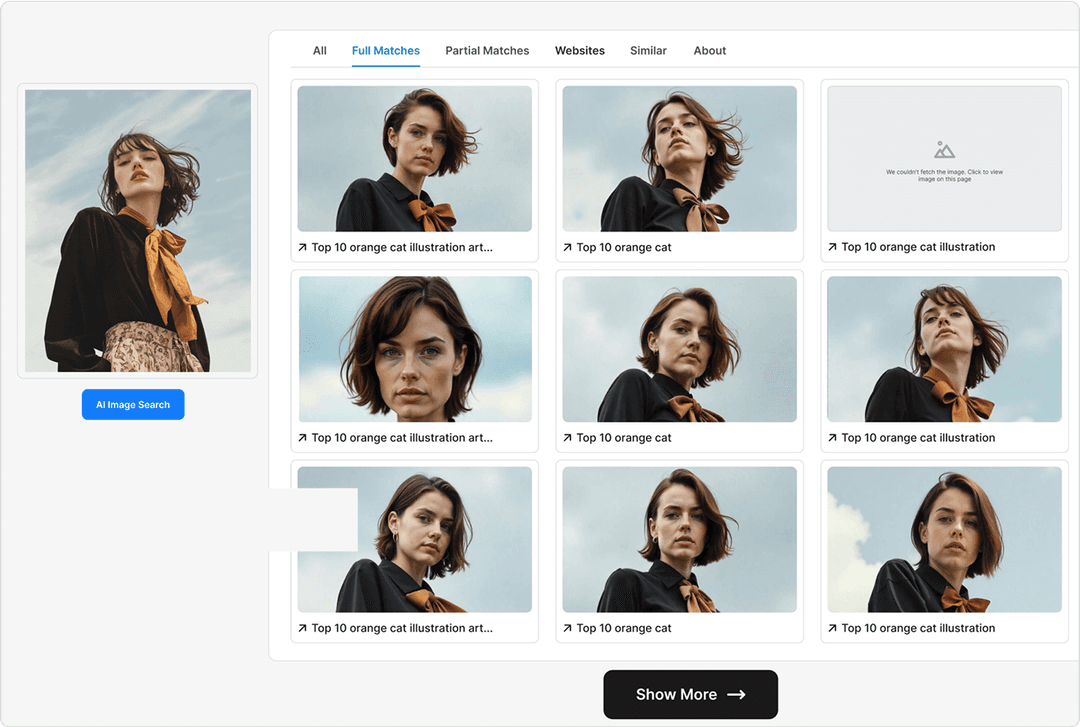Go to the Websites tab
This screenshot has height=727, width=1080.
pos(580,50)
